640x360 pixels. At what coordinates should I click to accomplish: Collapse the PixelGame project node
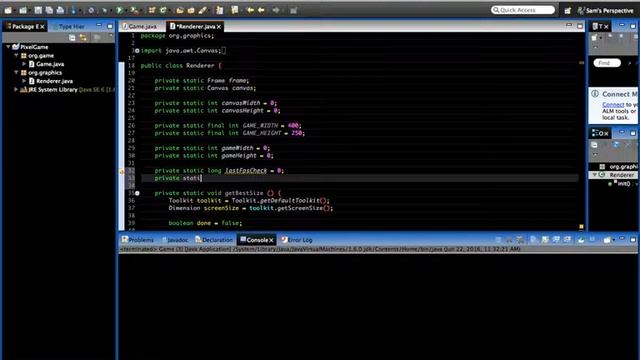click(x=8, y=47)
